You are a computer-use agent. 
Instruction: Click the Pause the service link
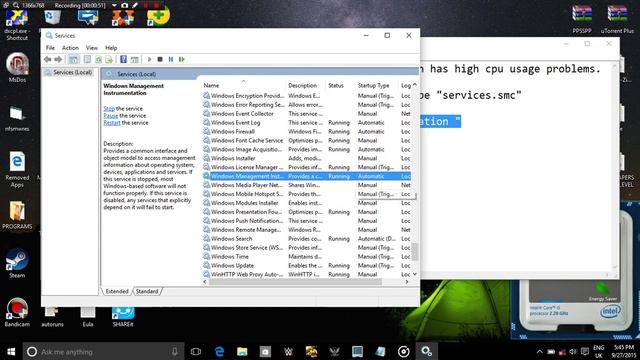(111, 116)
